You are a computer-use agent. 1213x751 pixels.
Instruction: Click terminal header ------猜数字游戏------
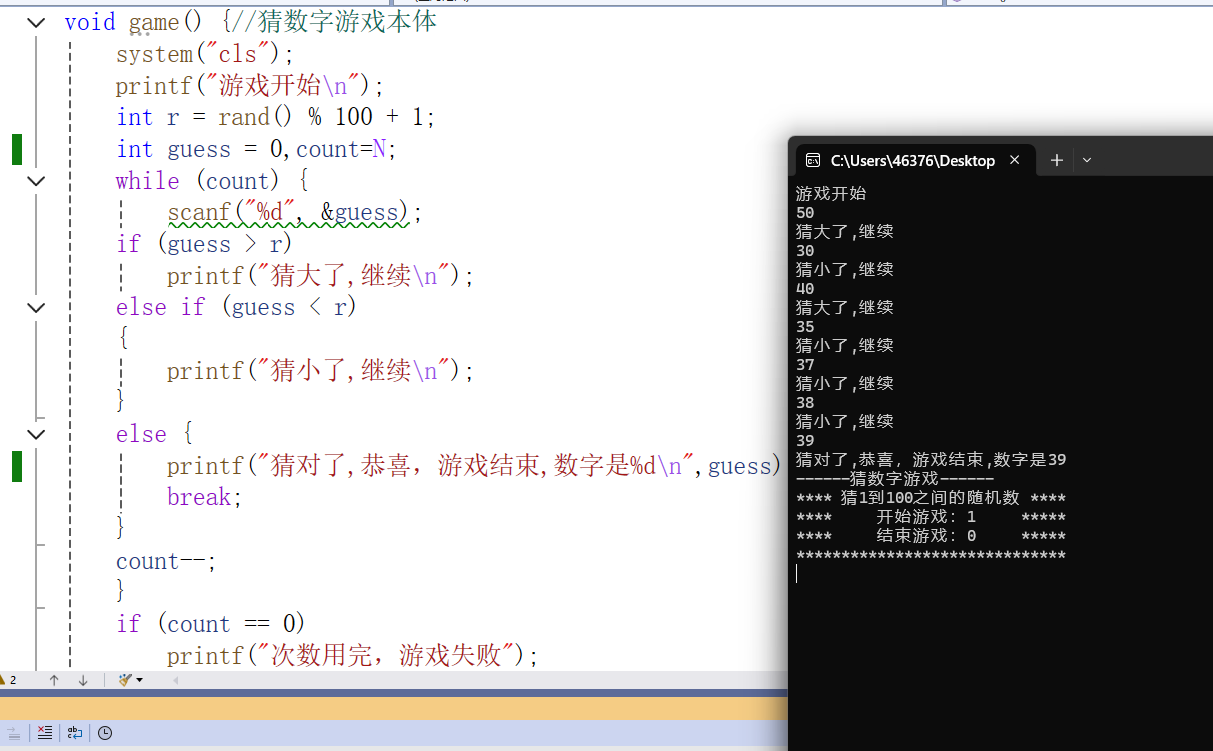click(x=895, y=479)
